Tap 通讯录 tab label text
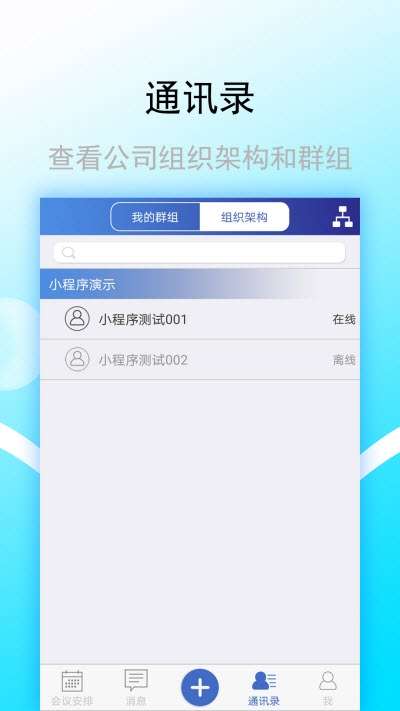 264,701
